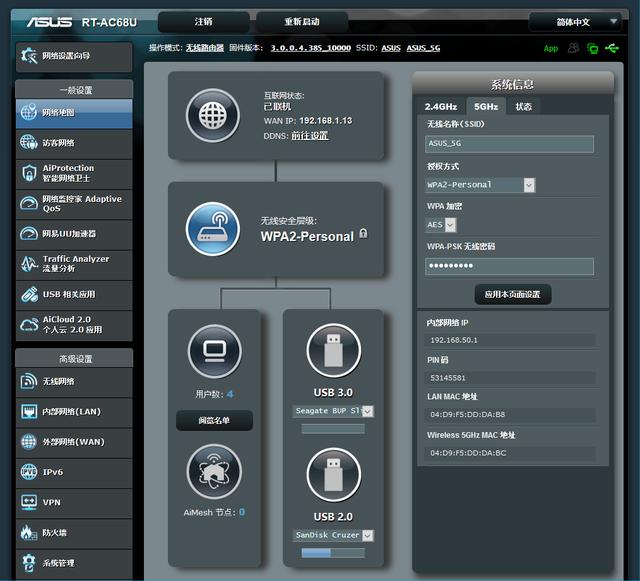Click the DDNS 前往设置 link
640x581 pixels.
(x=310, y=136)
